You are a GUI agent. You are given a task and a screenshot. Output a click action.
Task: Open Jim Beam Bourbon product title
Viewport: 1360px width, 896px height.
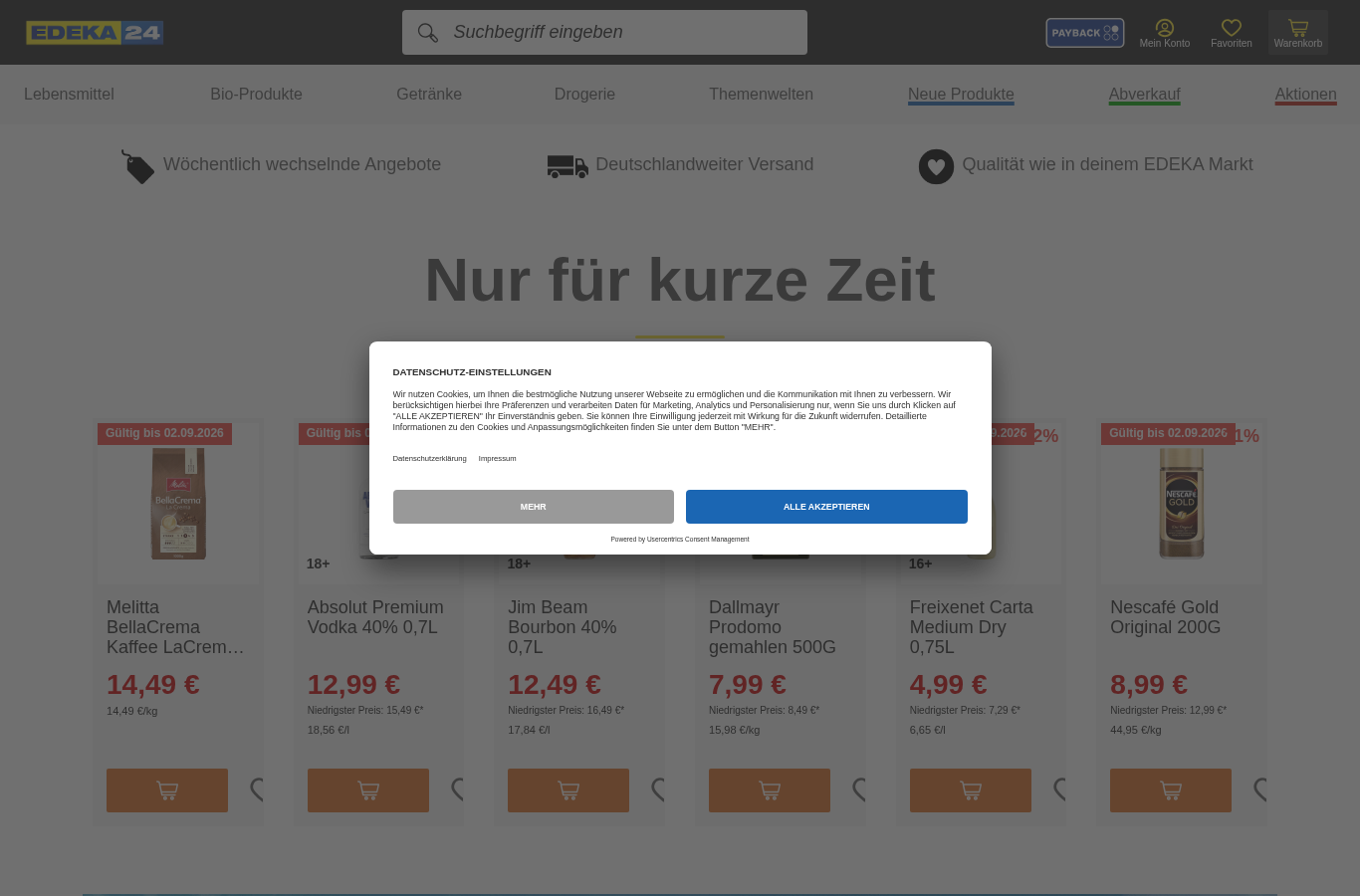563,627
